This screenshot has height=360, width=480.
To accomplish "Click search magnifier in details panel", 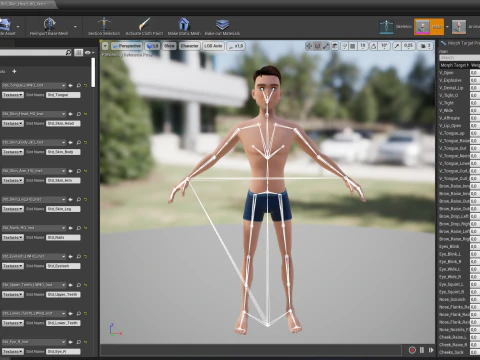I will 68,52.
